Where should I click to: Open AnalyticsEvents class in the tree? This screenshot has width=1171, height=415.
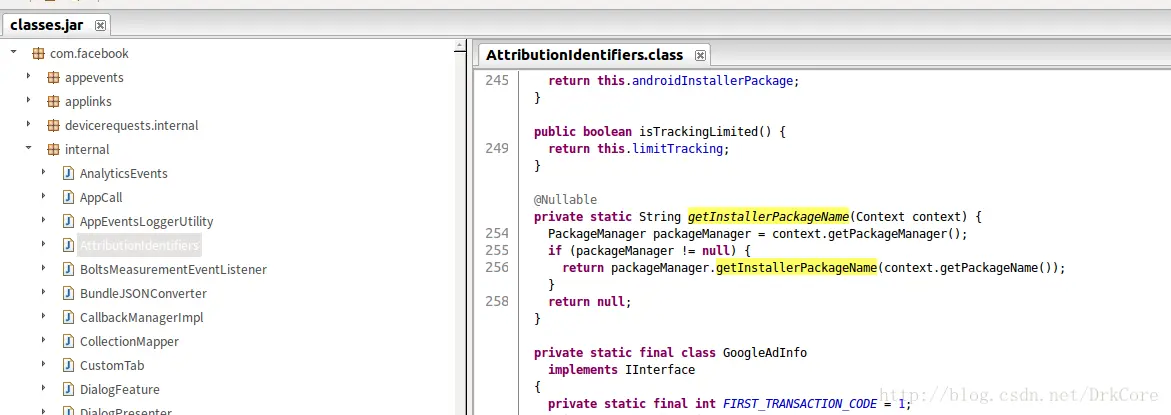[x=124, y=173]
